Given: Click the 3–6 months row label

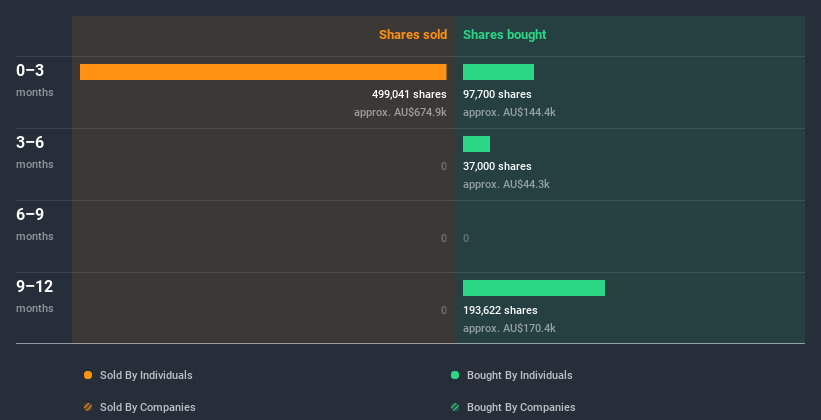Looking at the screenshot, I should tap(35, 152).
